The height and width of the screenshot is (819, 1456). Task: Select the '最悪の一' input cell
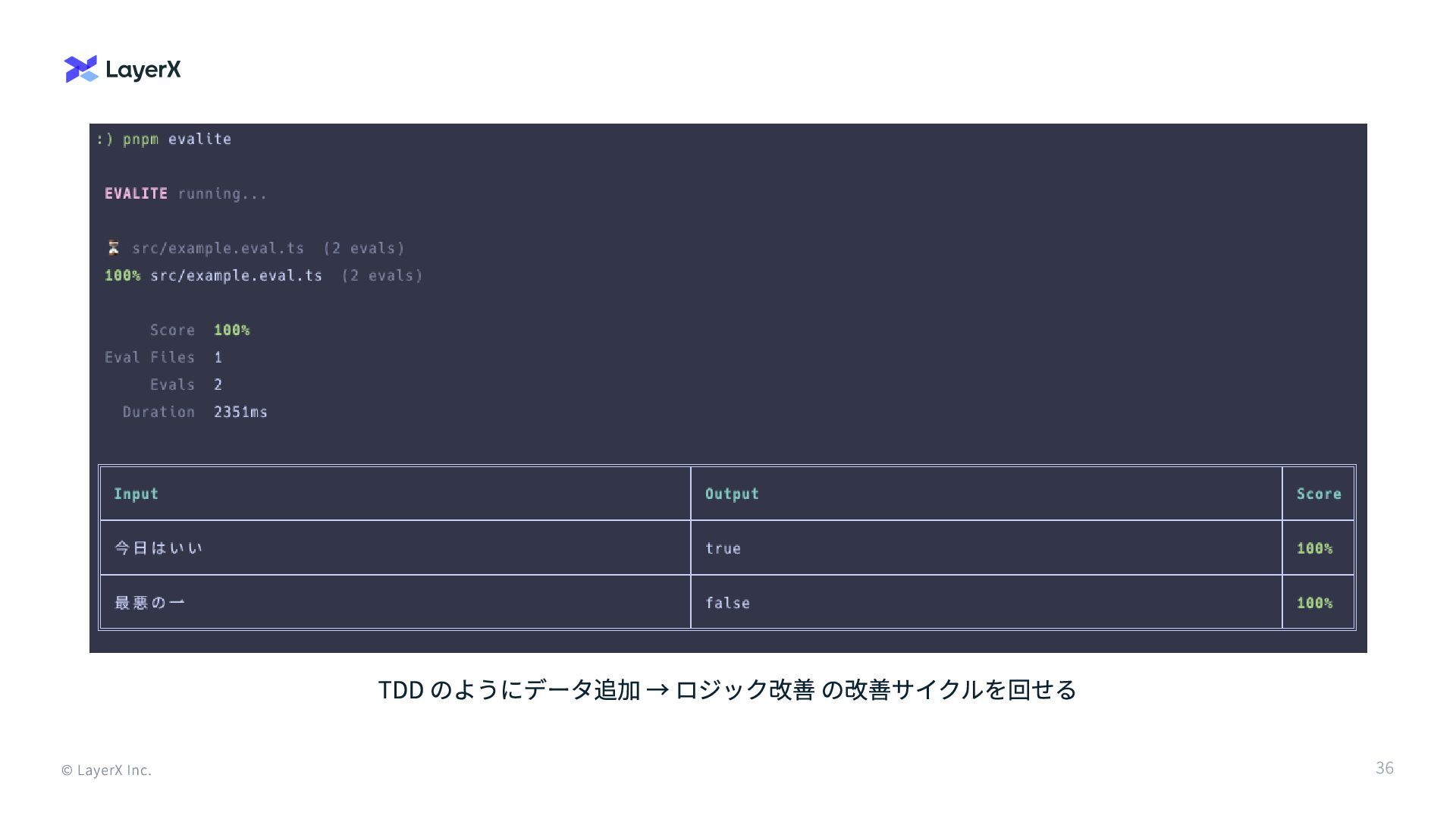click(x=149, y=603)
